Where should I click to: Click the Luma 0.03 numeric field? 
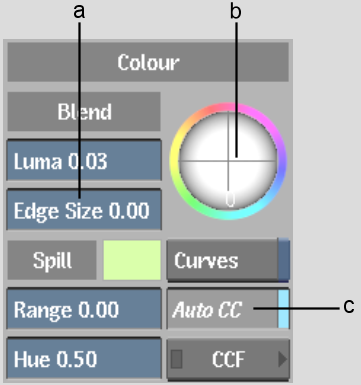pyautogui.click(x=84, y=161)
